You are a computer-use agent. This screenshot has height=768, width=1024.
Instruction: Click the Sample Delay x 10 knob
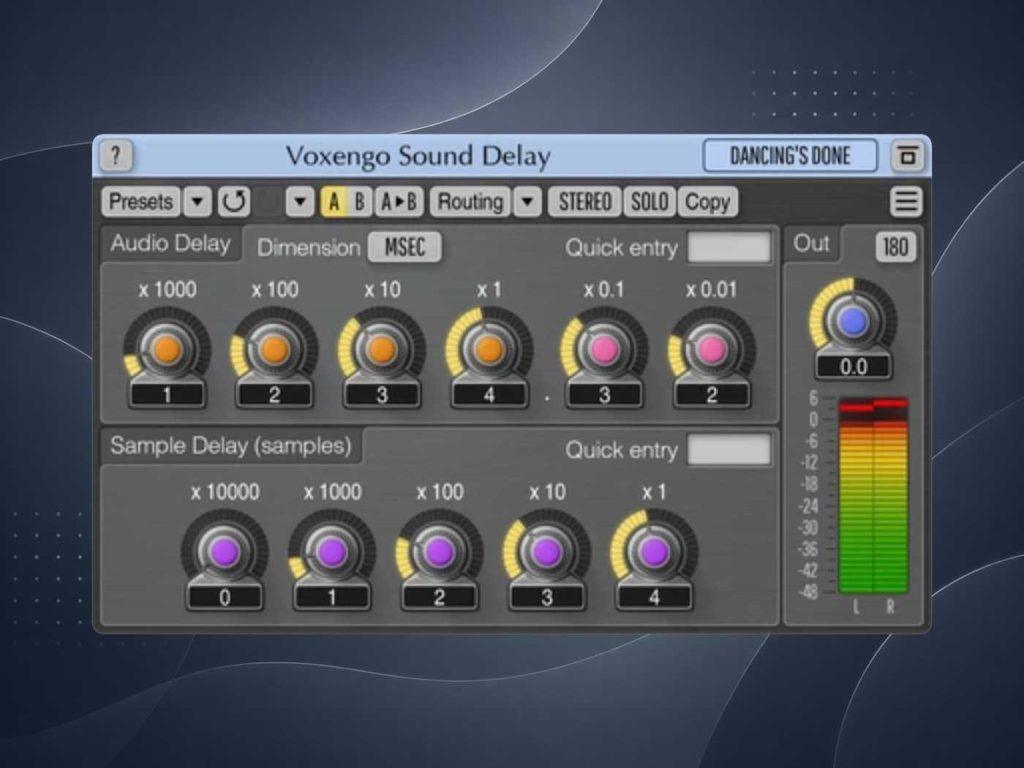(x=547, y=552)
